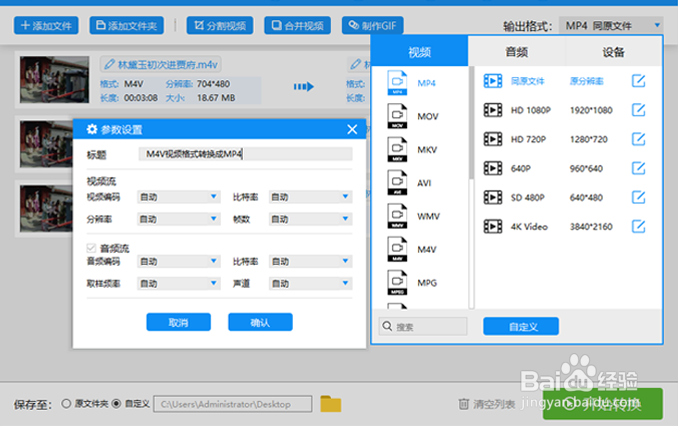
Task: Switch to the 设备 tab
Action: 614,52
